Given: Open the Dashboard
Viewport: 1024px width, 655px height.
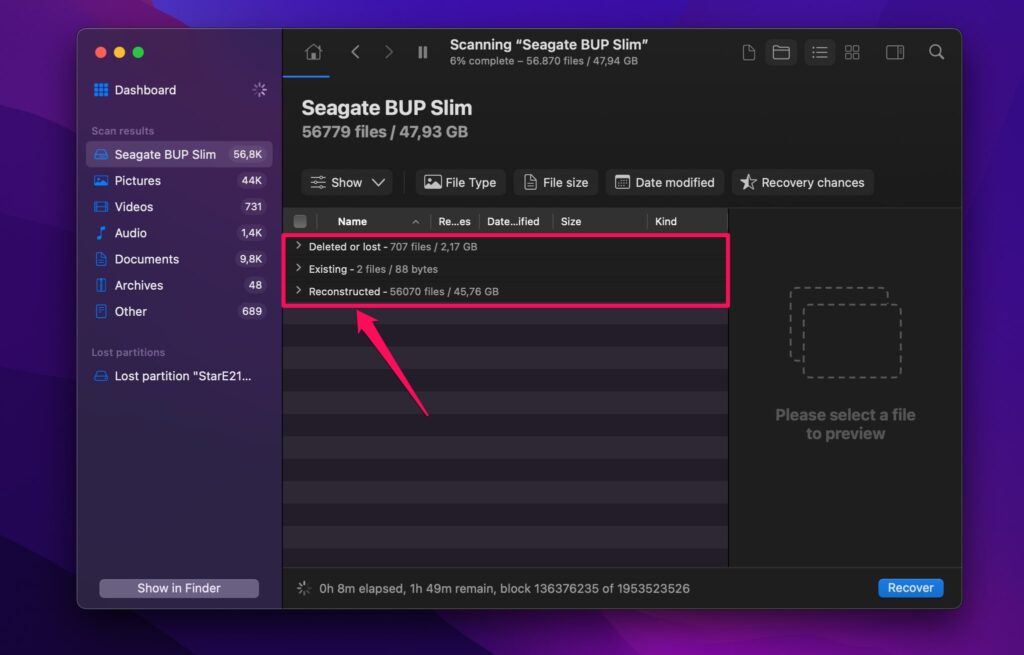Looking at the screenshot, I should (145, 90).
